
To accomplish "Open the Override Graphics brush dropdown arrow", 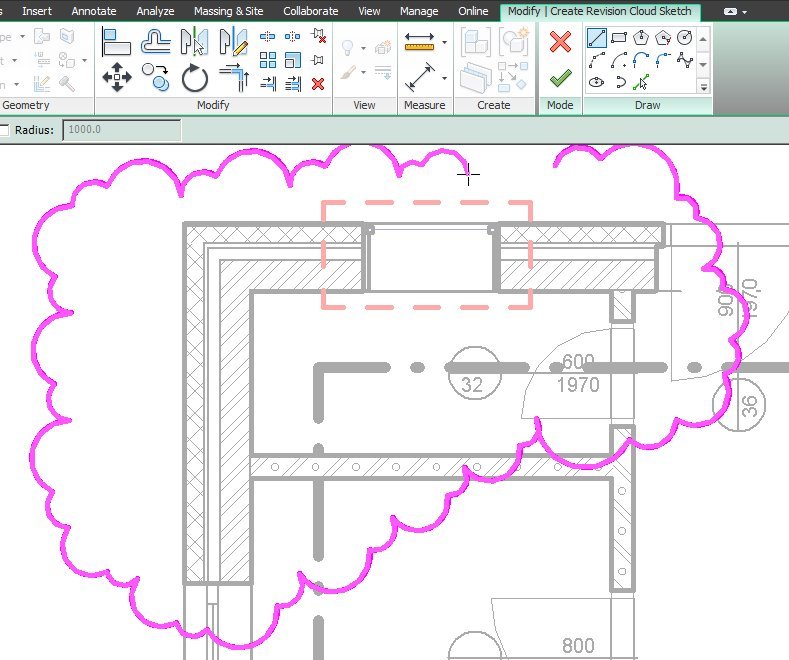I will pos(363,72).
